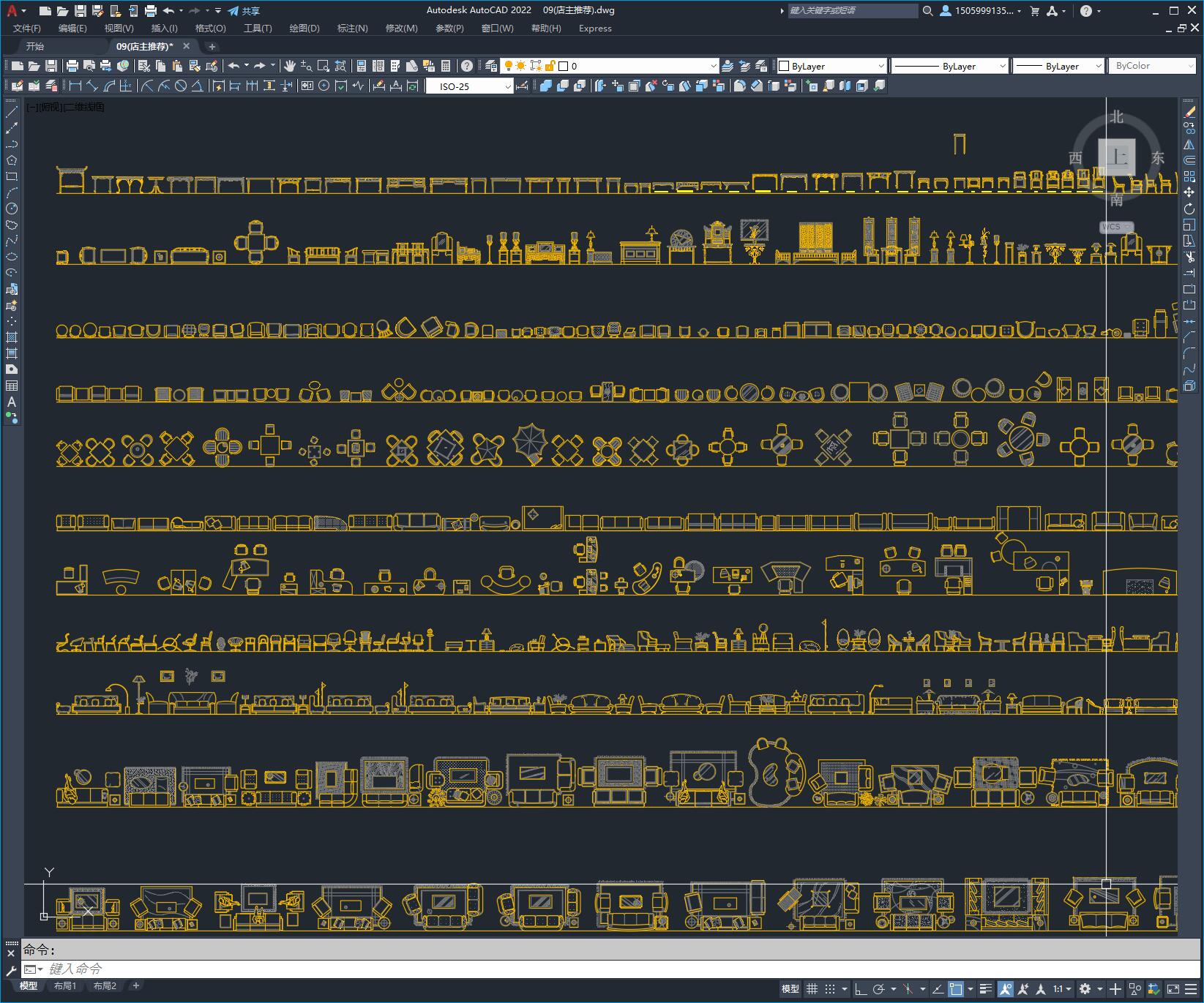
Task: Open the Layer Properties Manager icon
Action: (x=491, y=66)
